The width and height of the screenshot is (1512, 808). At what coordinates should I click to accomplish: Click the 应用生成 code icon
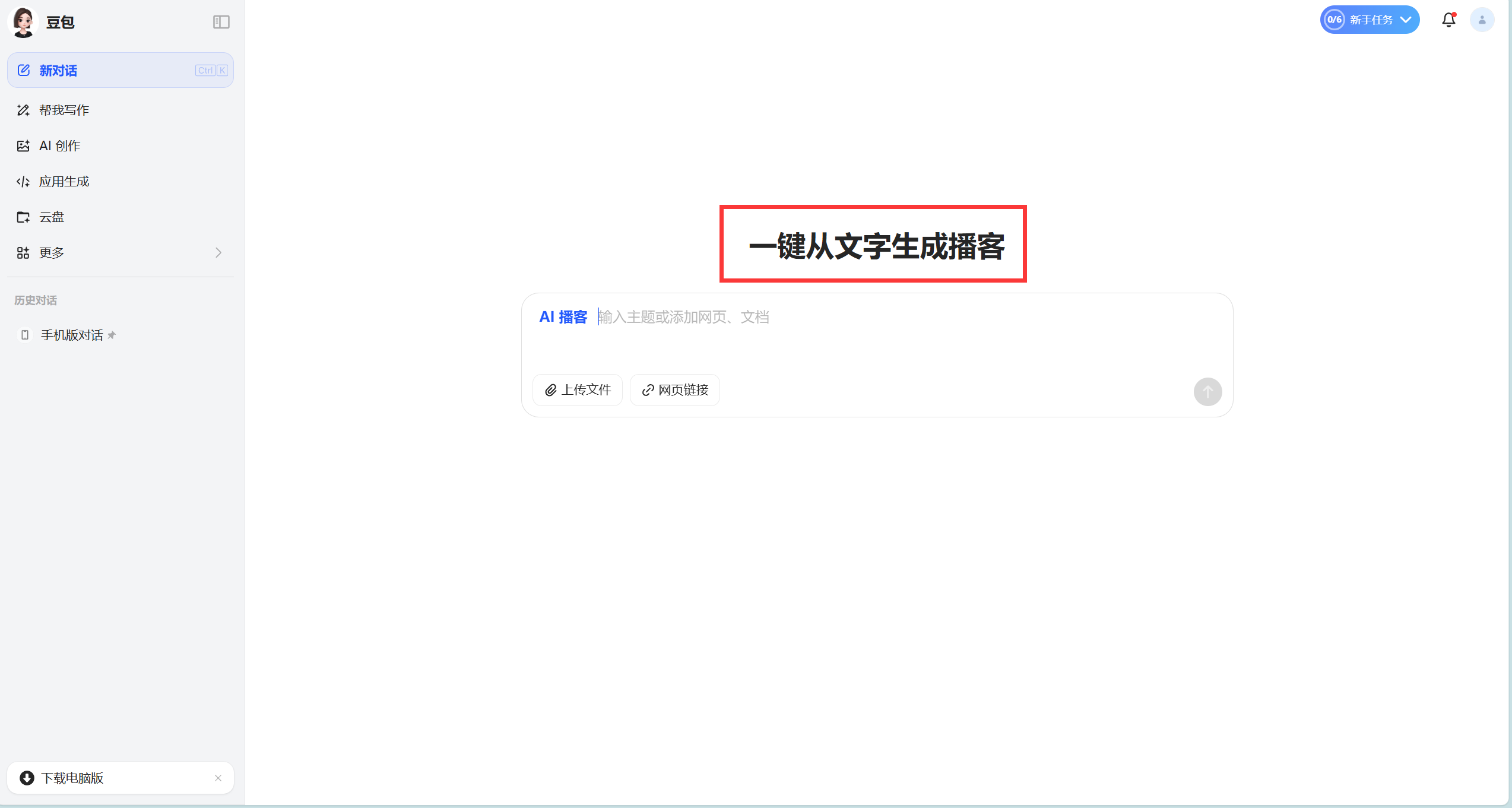pyautogui.click(x=23, y=182)
